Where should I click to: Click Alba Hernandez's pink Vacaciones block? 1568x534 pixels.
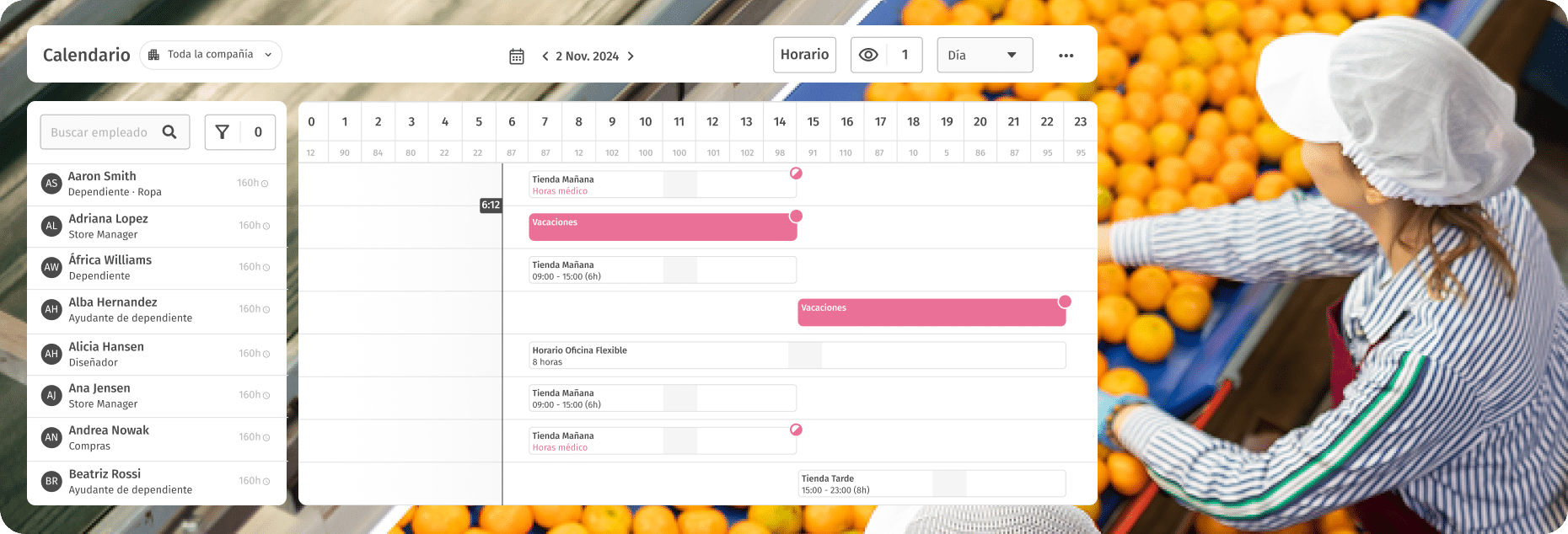pos(931,312)
